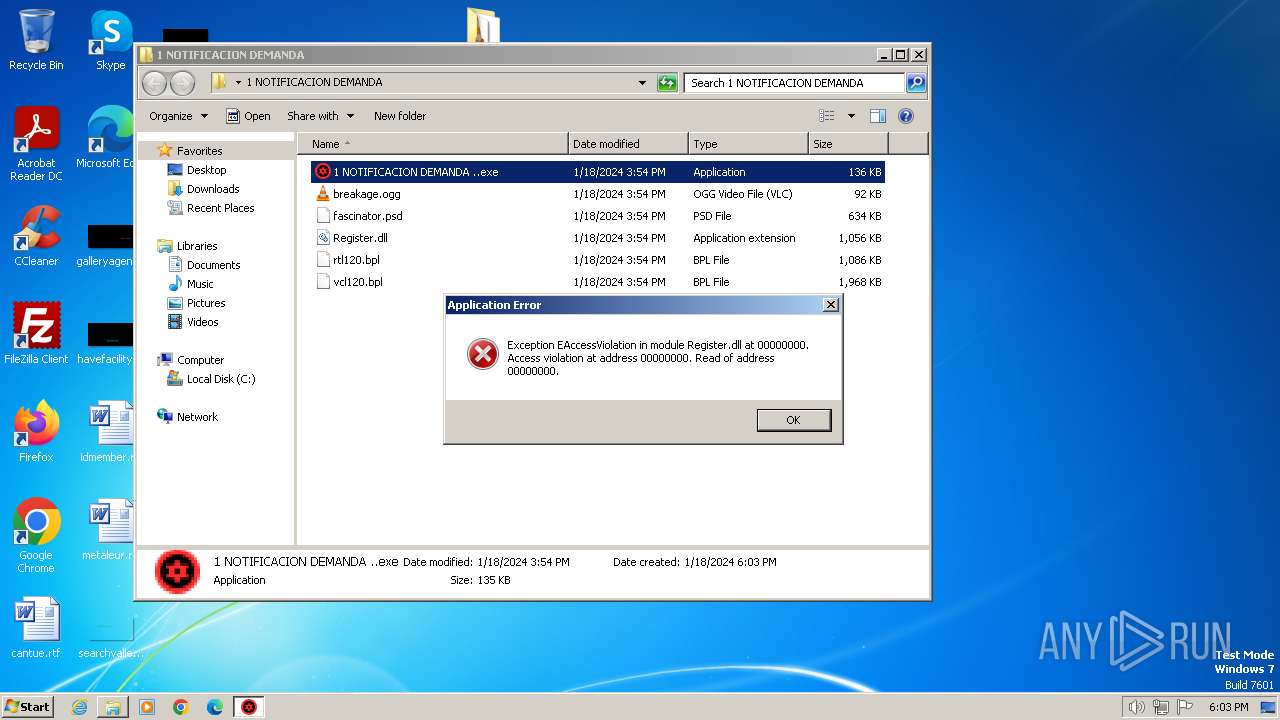
Task: Select Libraries in navigation pane
Action: pyautogui.click(x=197, y=246)
